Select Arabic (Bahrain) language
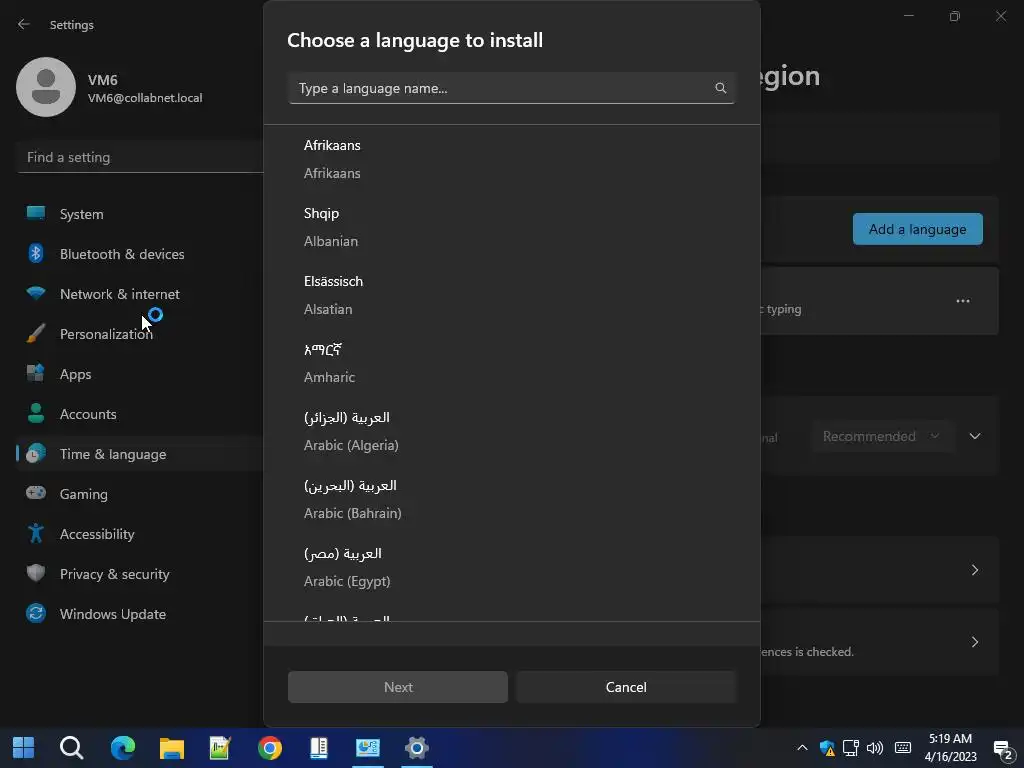1024x768 pixels. coord(511,499)
